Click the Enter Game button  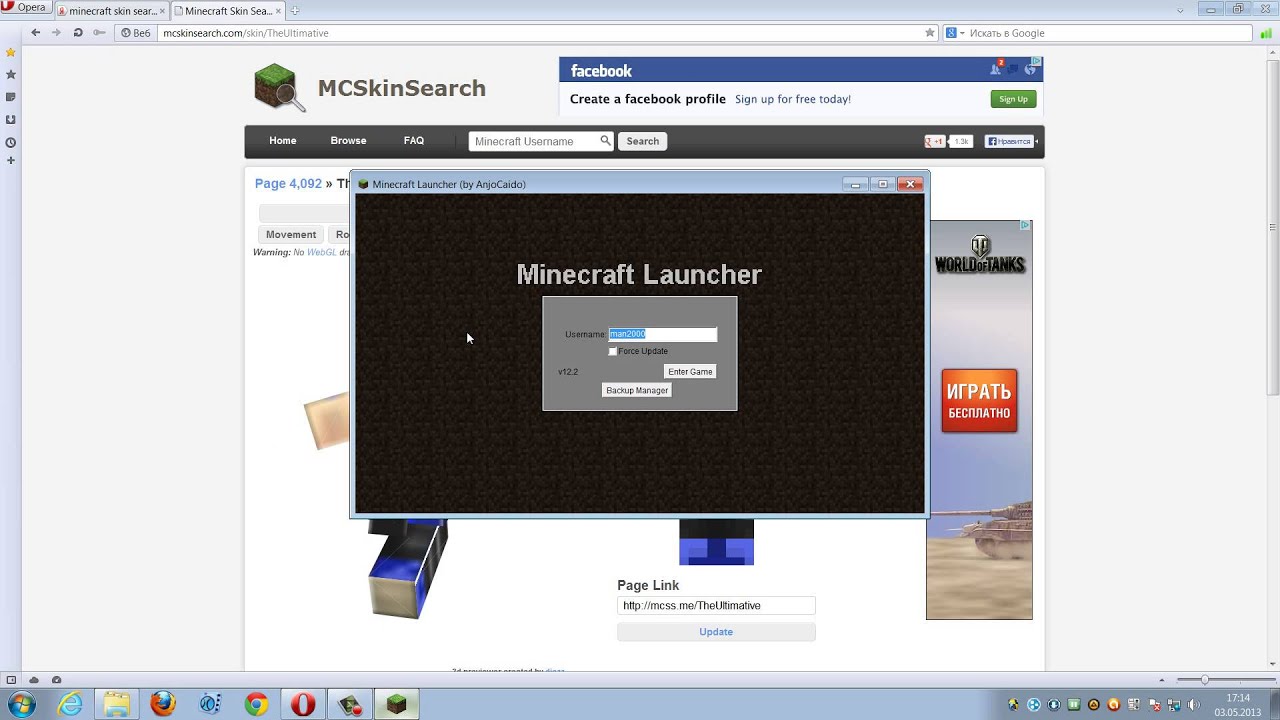690,372
